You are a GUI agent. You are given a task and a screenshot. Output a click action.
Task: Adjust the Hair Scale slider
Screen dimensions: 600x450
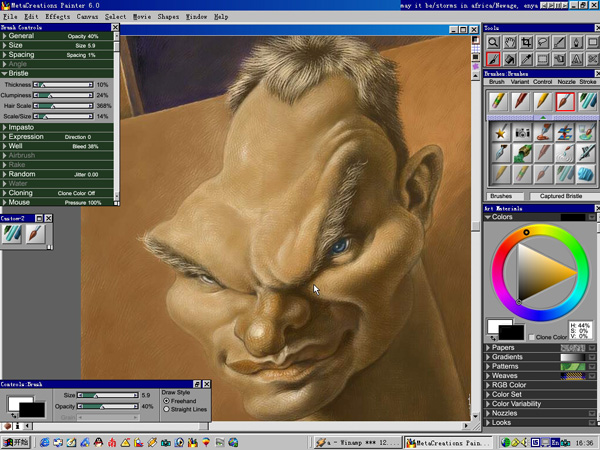click(63, 106)
